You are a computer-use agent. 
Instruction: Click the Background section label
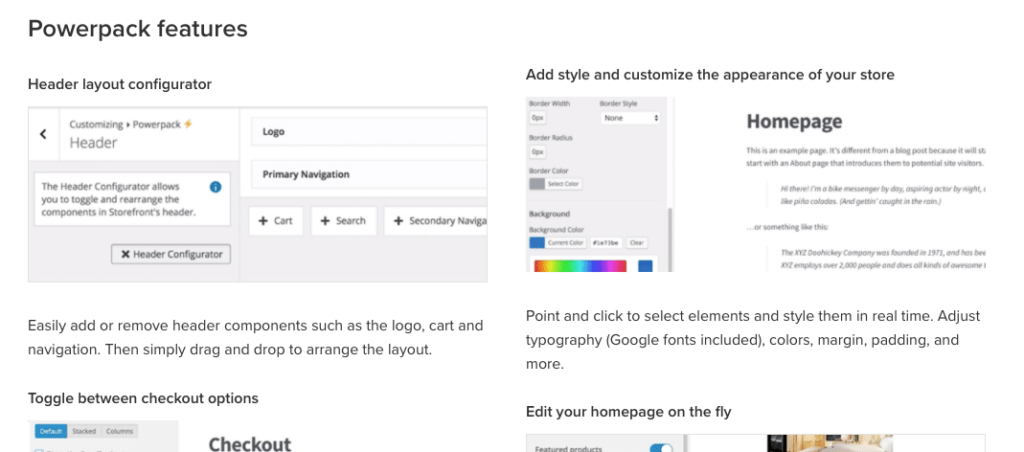549,214
